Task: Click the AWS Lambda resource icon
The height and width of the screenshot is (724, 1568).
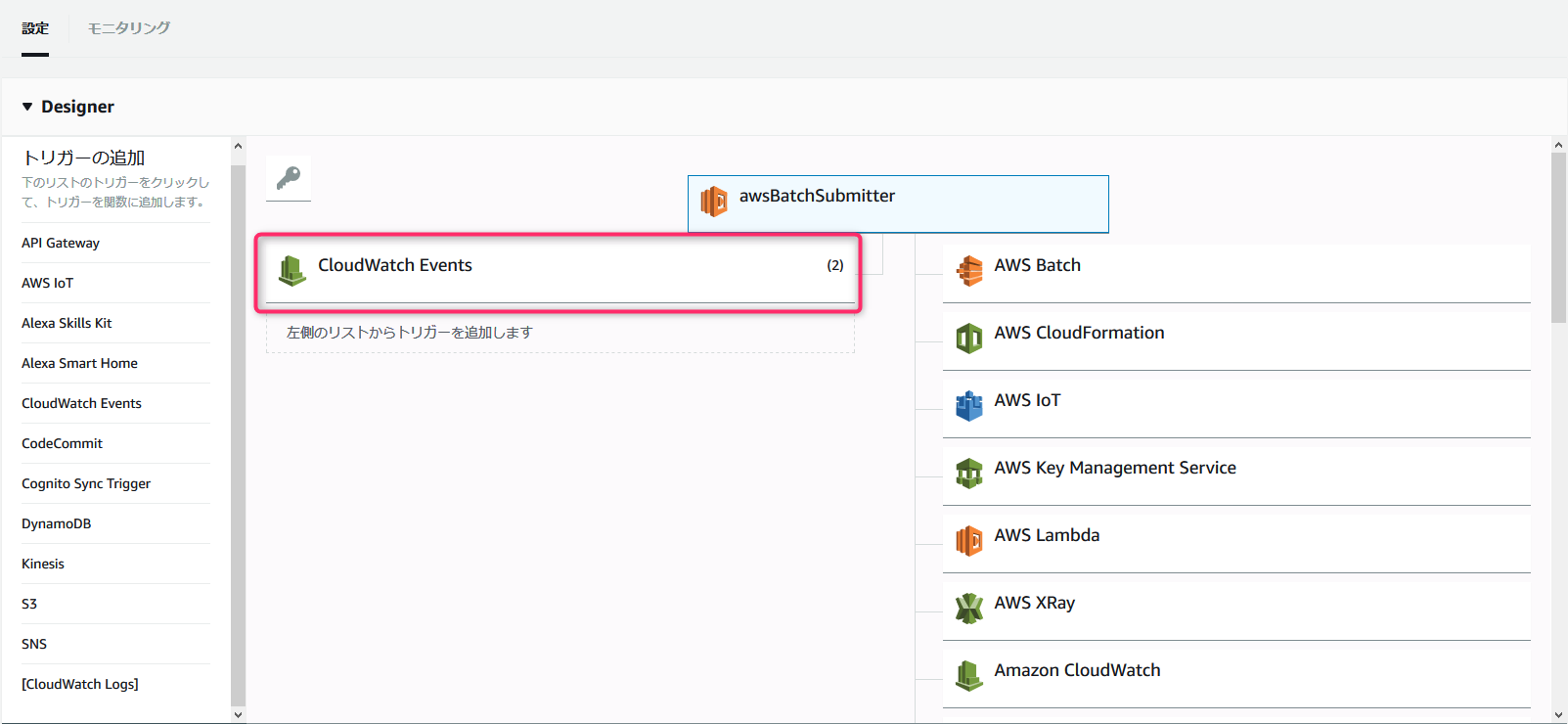Action: pyautogui.click(x=969, y=541)
